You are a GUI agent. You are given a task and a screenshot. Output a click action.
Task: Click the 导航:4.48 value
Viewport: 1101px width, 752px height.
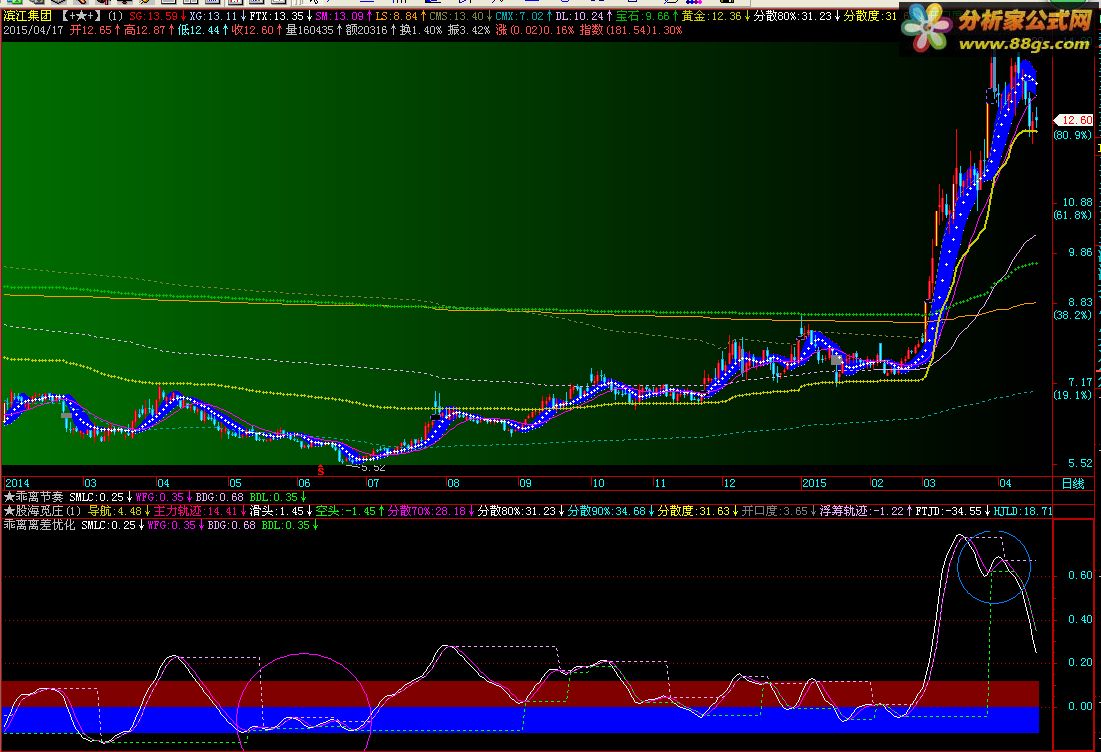click(x=114, y=511)
